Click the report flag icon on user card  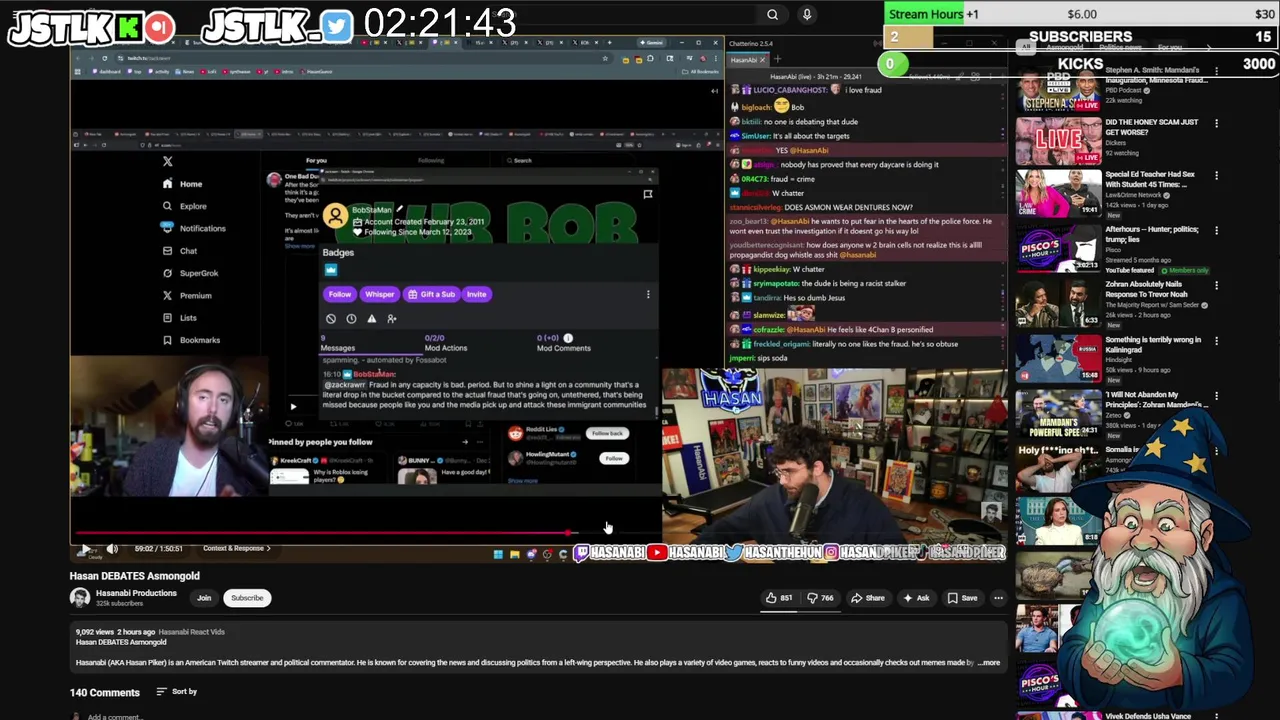(x=648, y=195)
